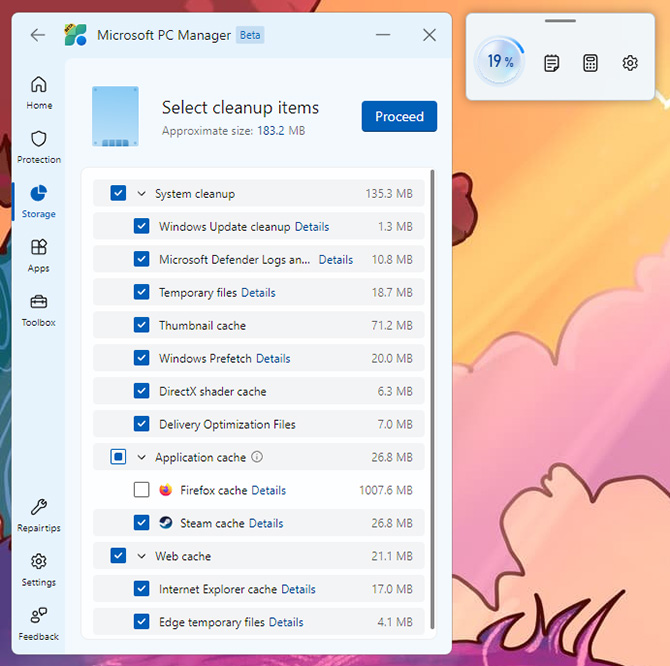This screenshot has height=666, width=670.
Task: Click the memory boost 19% circle
Action: 500,61
